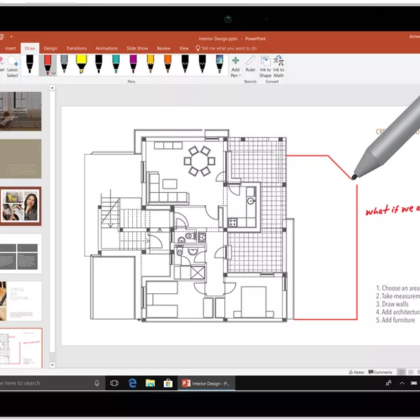The image size is (420, 420).
Task: Click the Draw tab
Action: coord(30,48)
